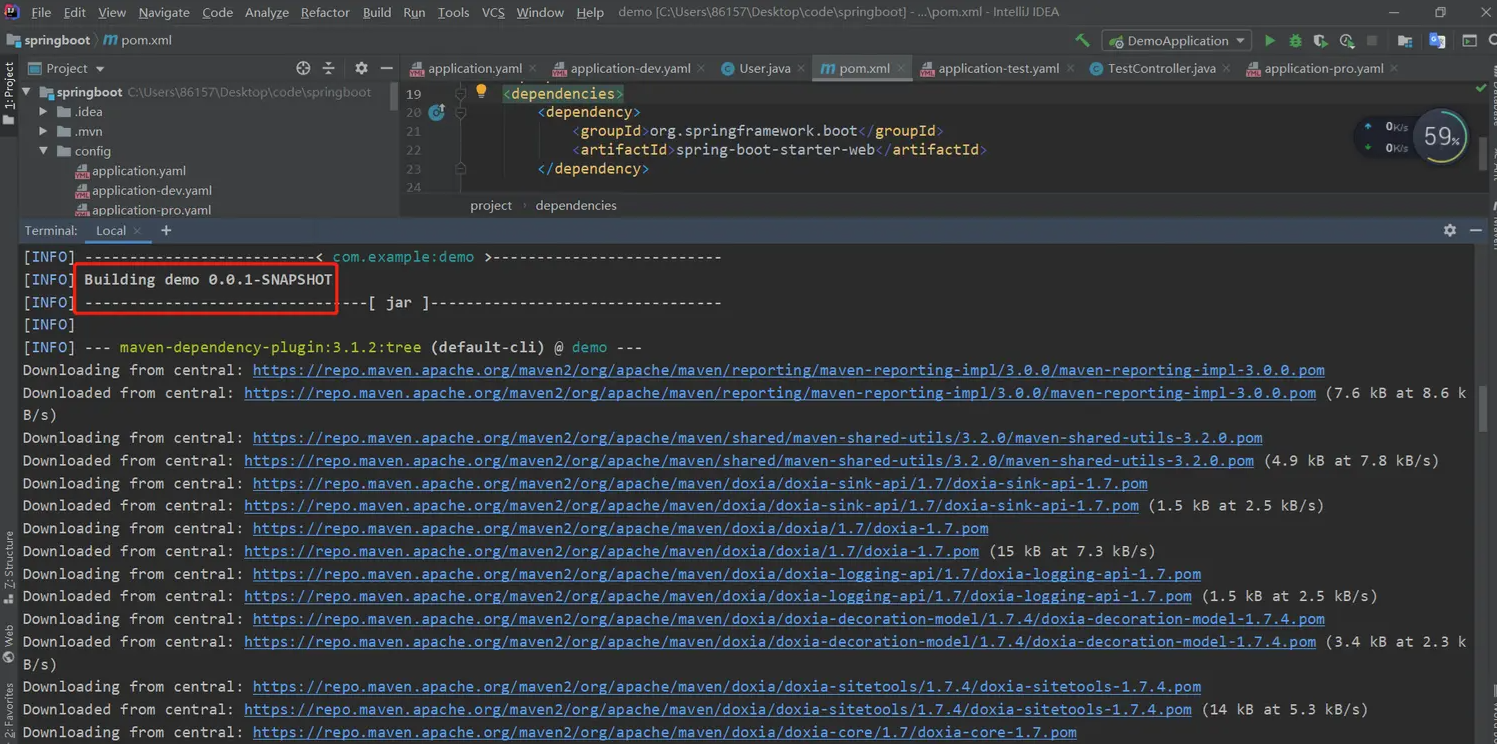Switch to application.yaml editor tab
The width and height of the screenshot is (1497, 744).
475,68
